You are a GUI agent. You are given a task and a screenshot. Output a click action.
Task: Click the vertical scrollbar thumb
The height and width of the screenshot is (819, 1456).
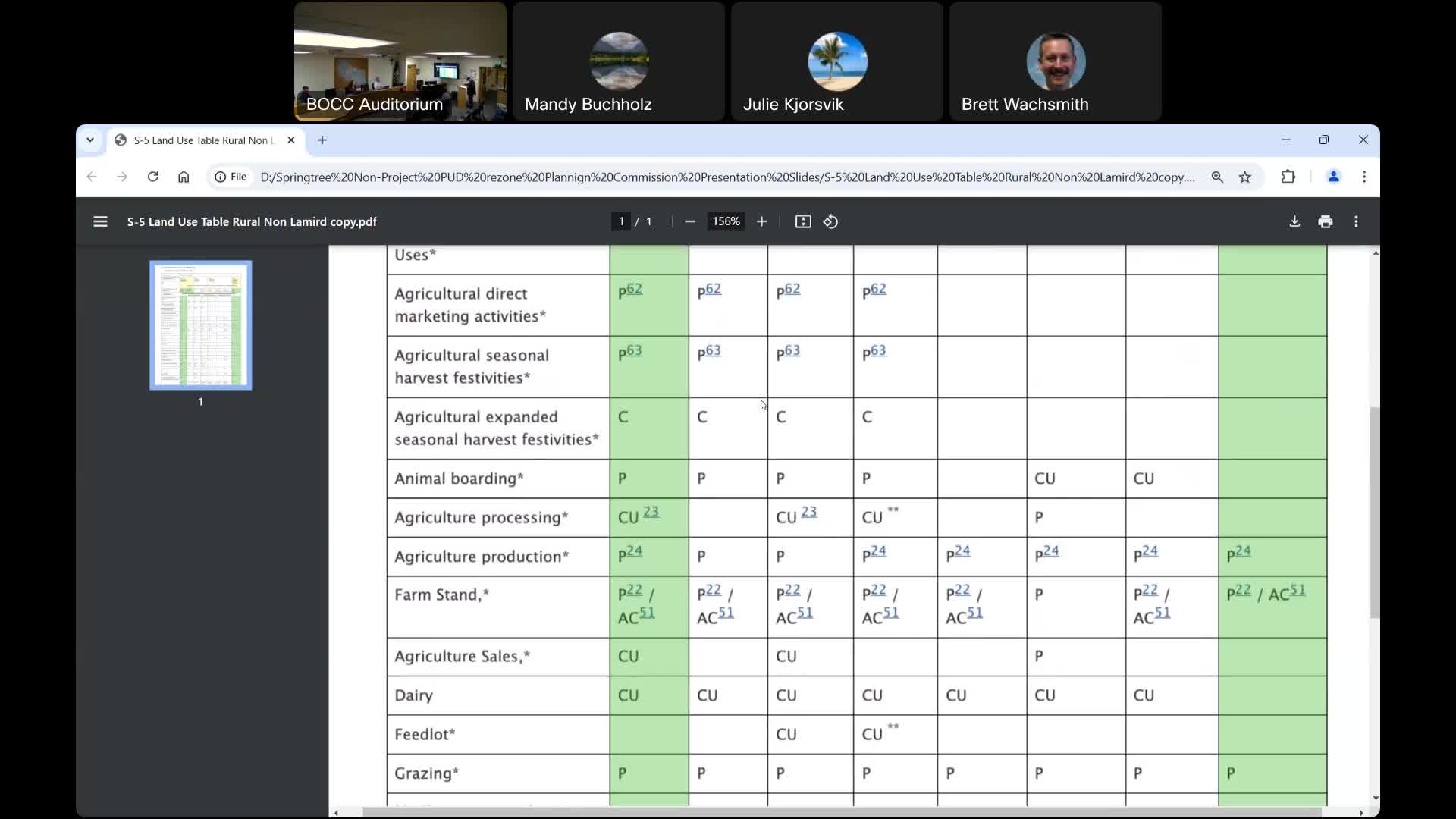click(1374, 513)
